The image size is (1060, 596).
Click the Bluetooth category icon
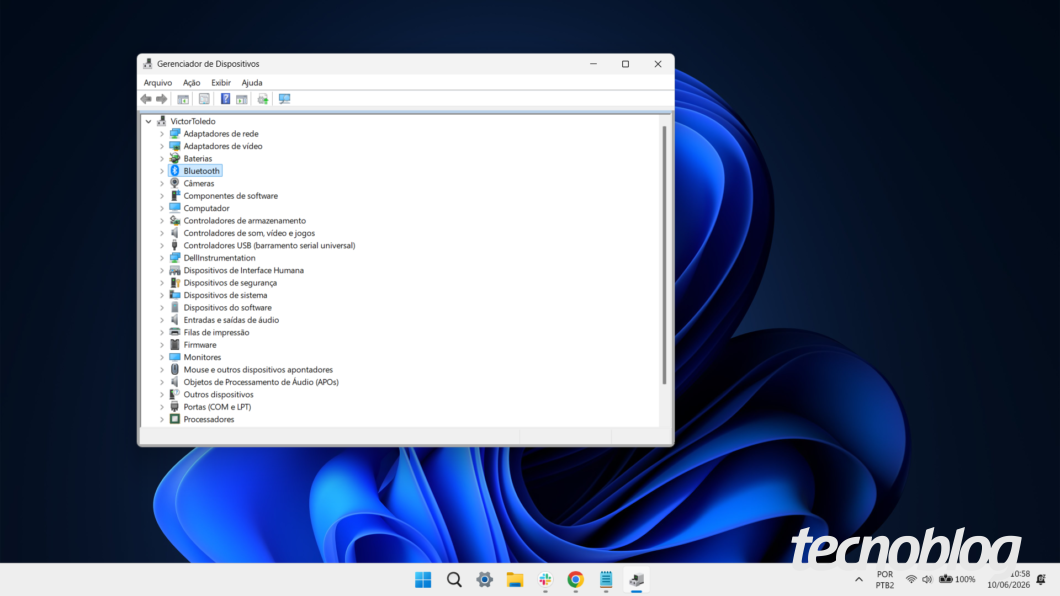click(x=174, y=171)
